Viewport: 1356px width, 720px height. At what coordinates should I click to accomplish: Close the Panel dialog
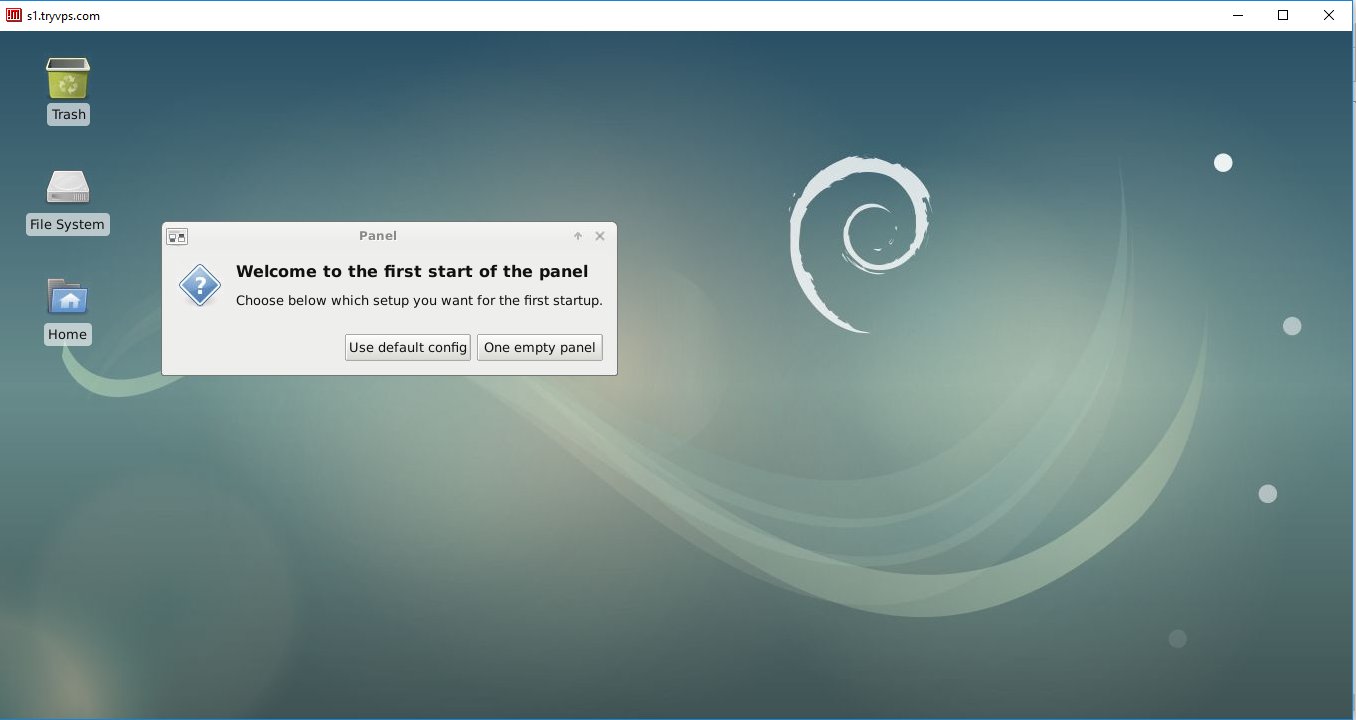[600, 236]
